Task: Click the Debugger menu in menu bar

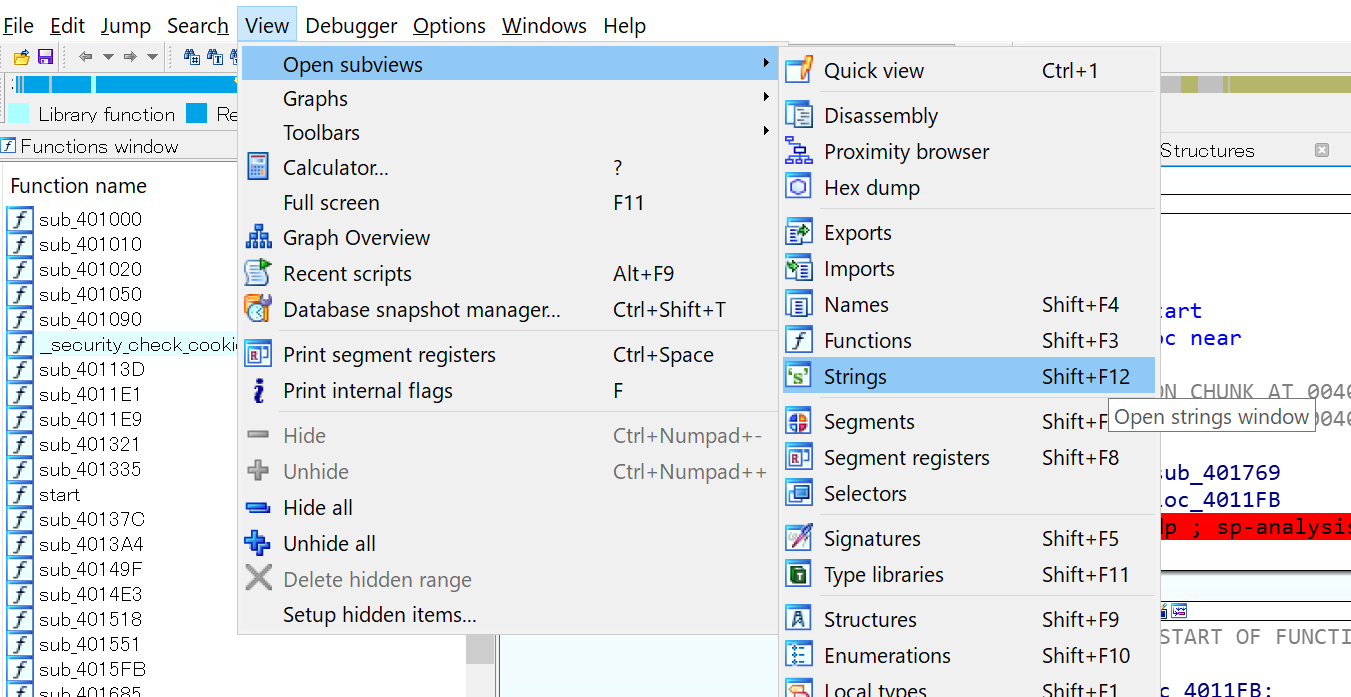Action: point(351,26)
